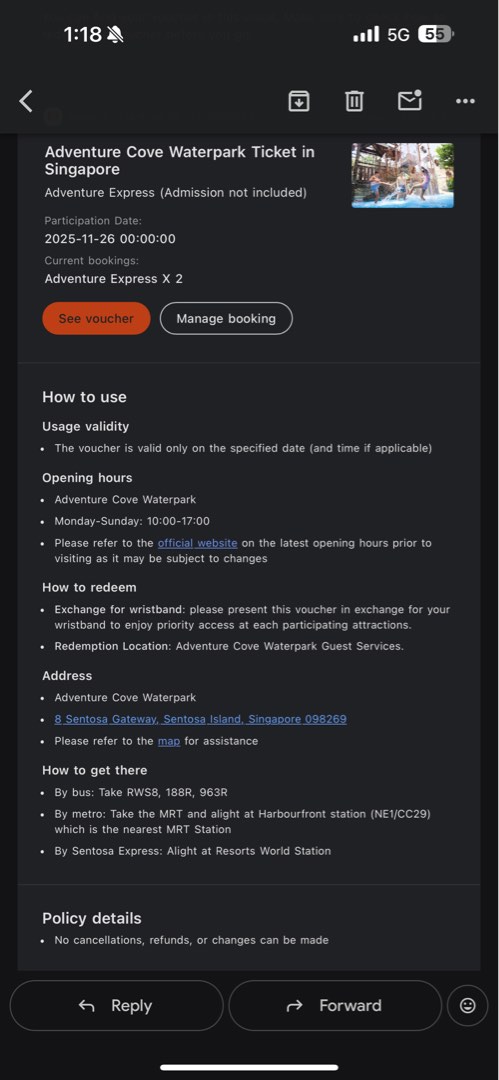Open the official website link
The image size is (499, 1080).
point(197,543)
